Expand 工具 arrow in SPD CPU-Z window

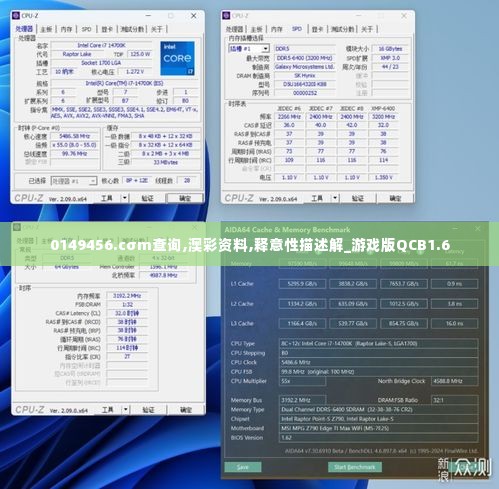pyautogui.click(x=335, y=198)
